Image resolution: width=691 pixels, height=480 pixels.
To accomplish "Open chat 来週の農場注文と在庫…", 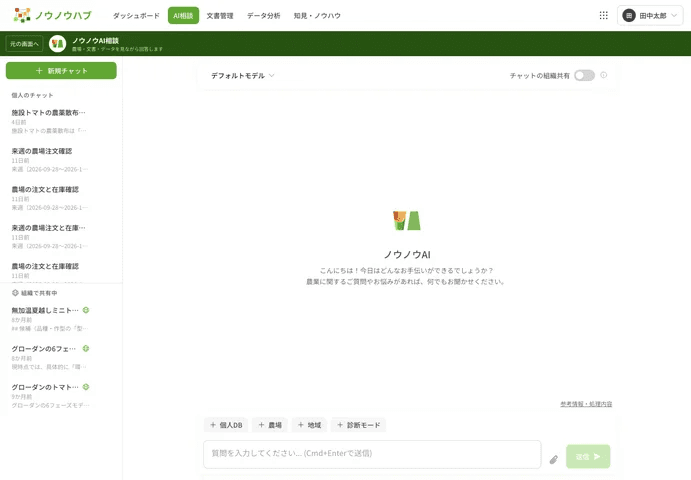I will (x=61, y=236).
